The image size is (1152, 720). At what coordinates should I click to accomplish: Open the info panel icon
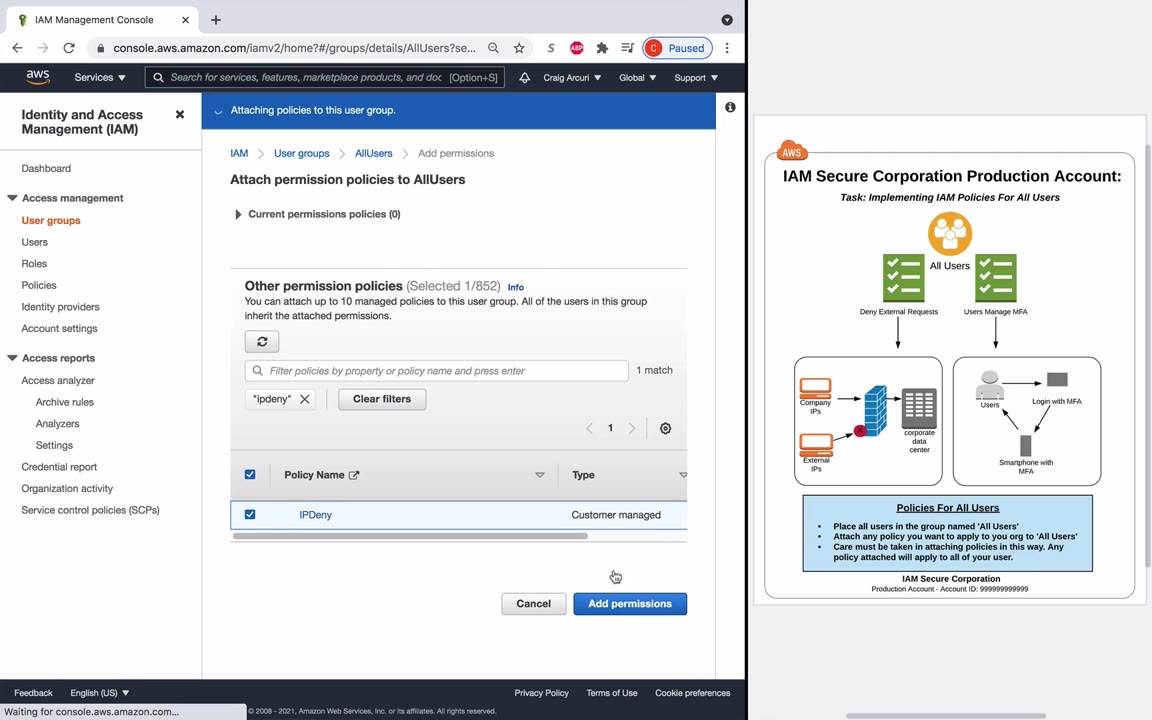[730, 107]
